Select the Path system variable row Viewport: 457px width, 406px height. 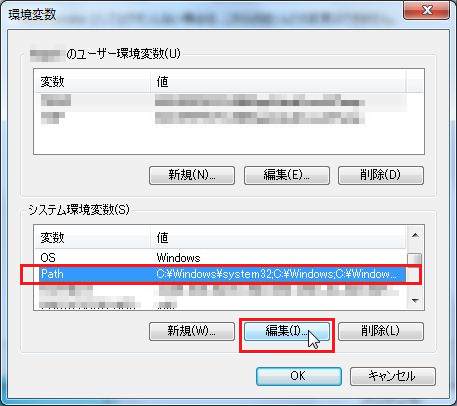pos(220,274)
